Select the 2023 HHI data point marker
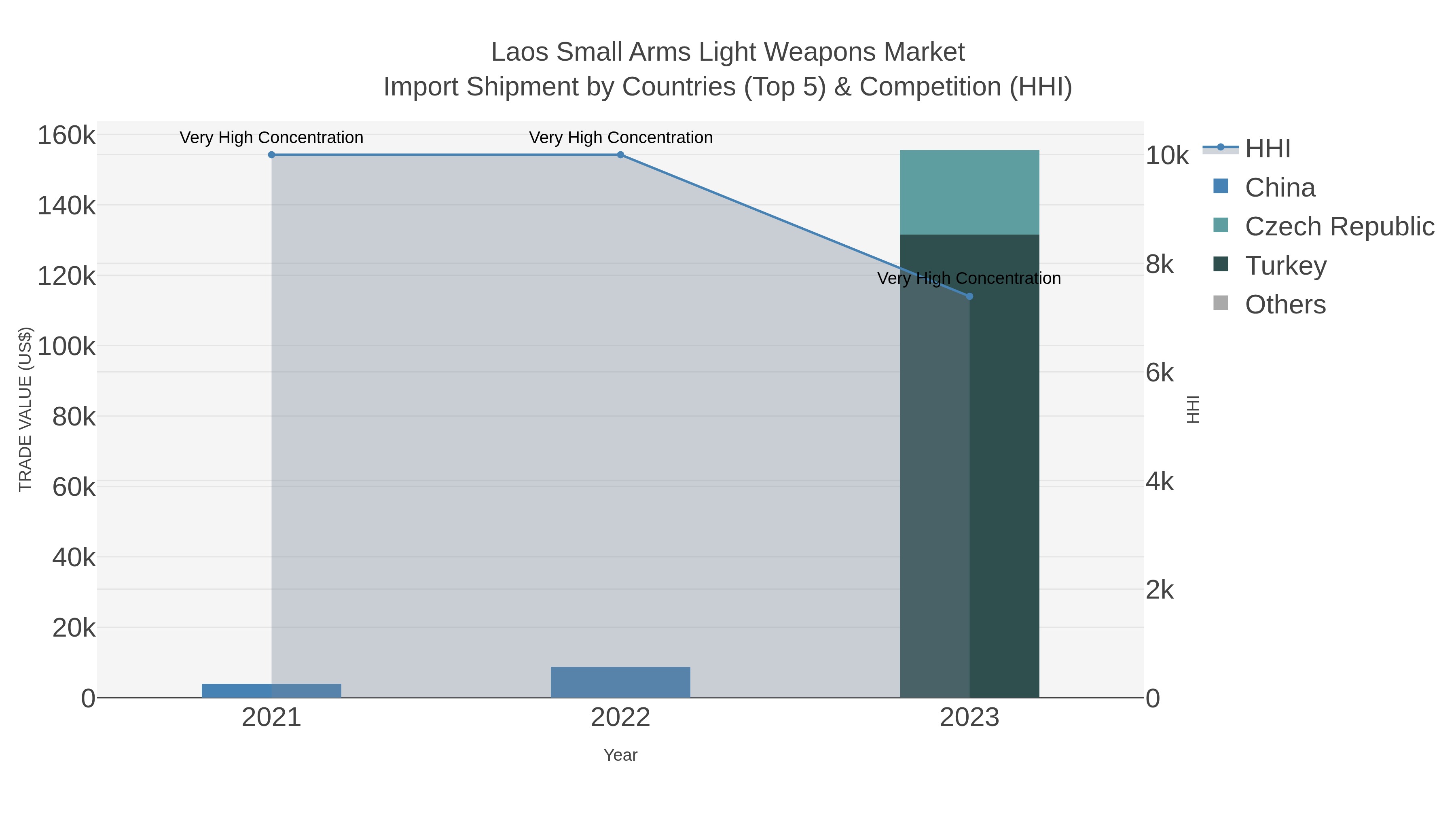 click(969, 296)
